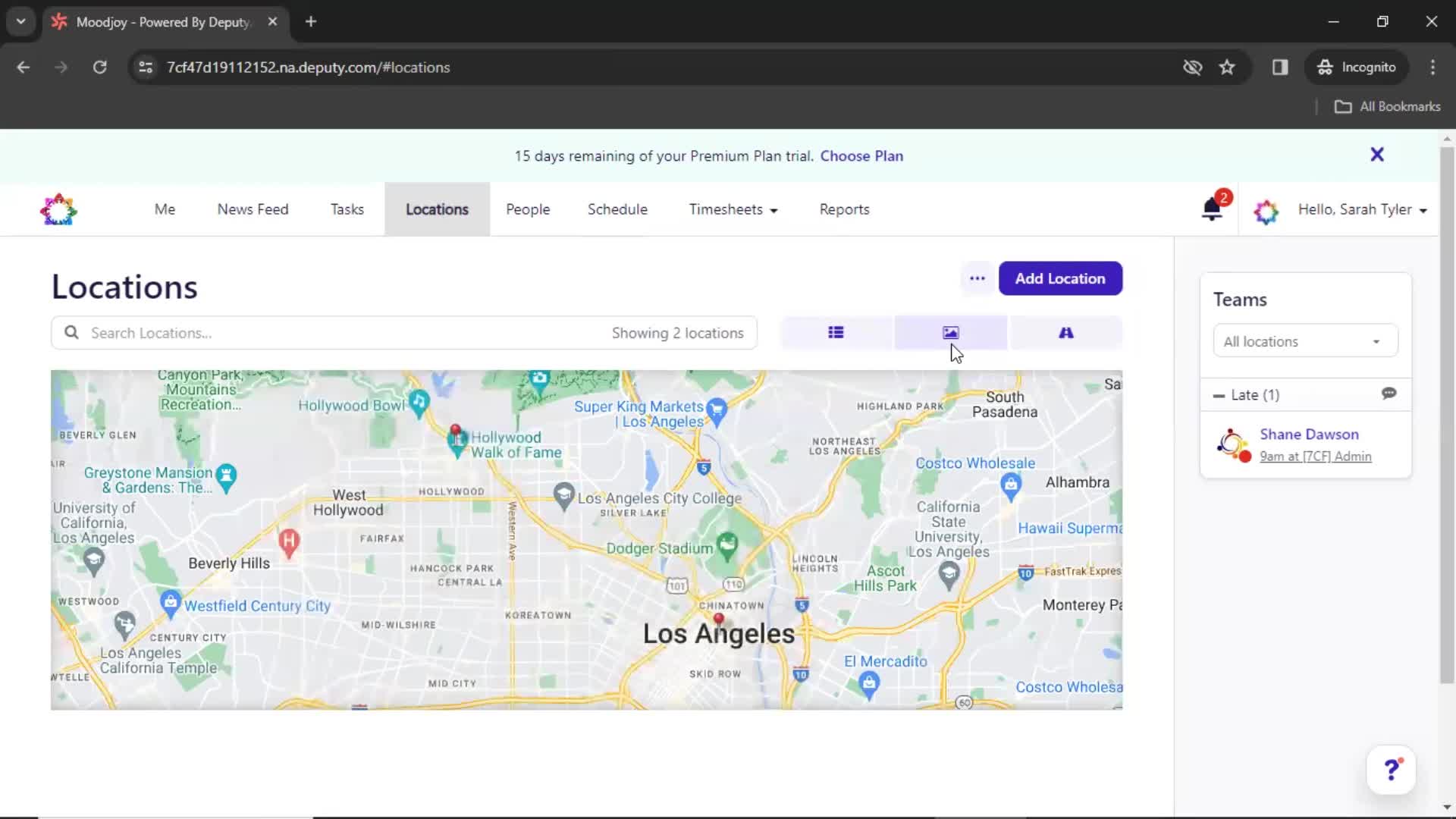Open the three-dot more options menu

pos(977,278)
